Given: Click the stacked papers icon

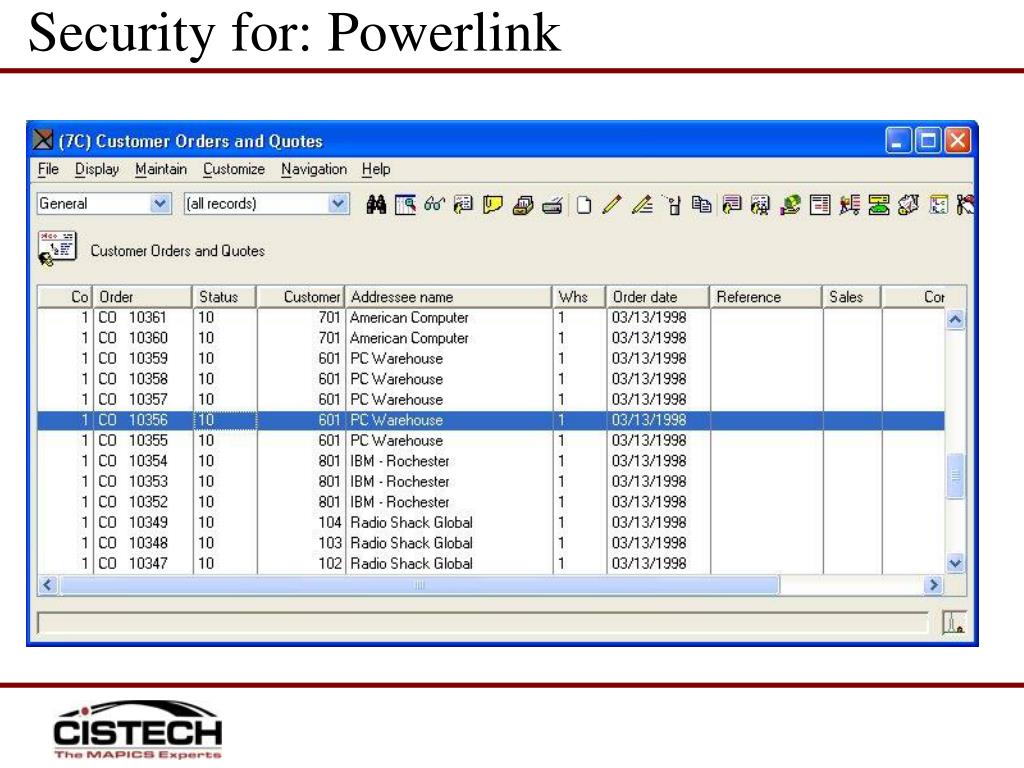Looking at the screenshot, I should pos(908,205).
